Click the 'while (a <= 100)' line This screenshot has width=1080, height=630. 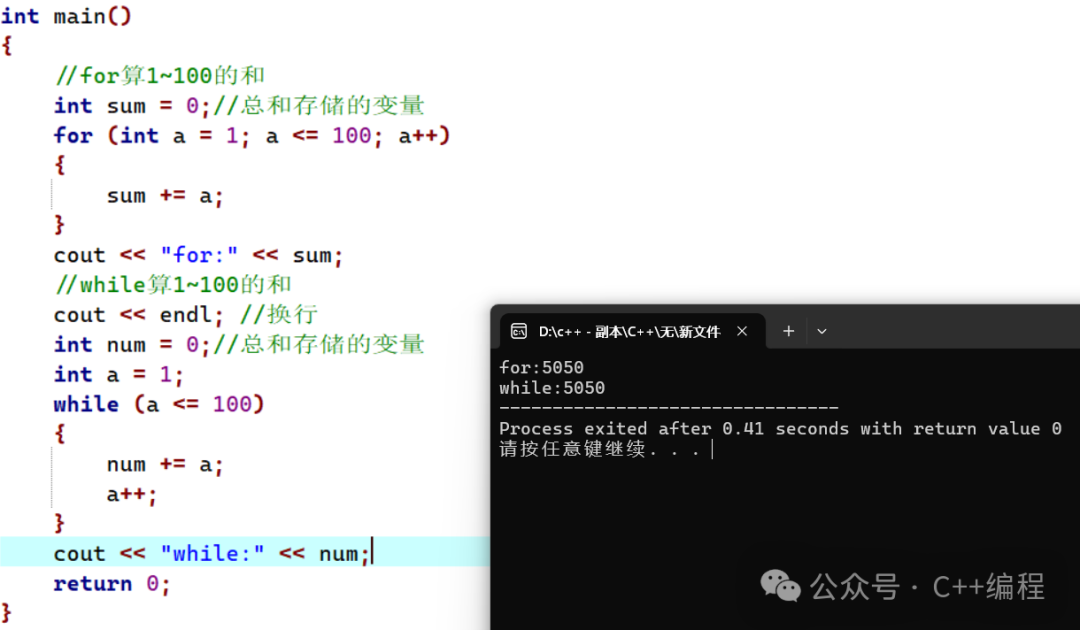coord(159,404)
